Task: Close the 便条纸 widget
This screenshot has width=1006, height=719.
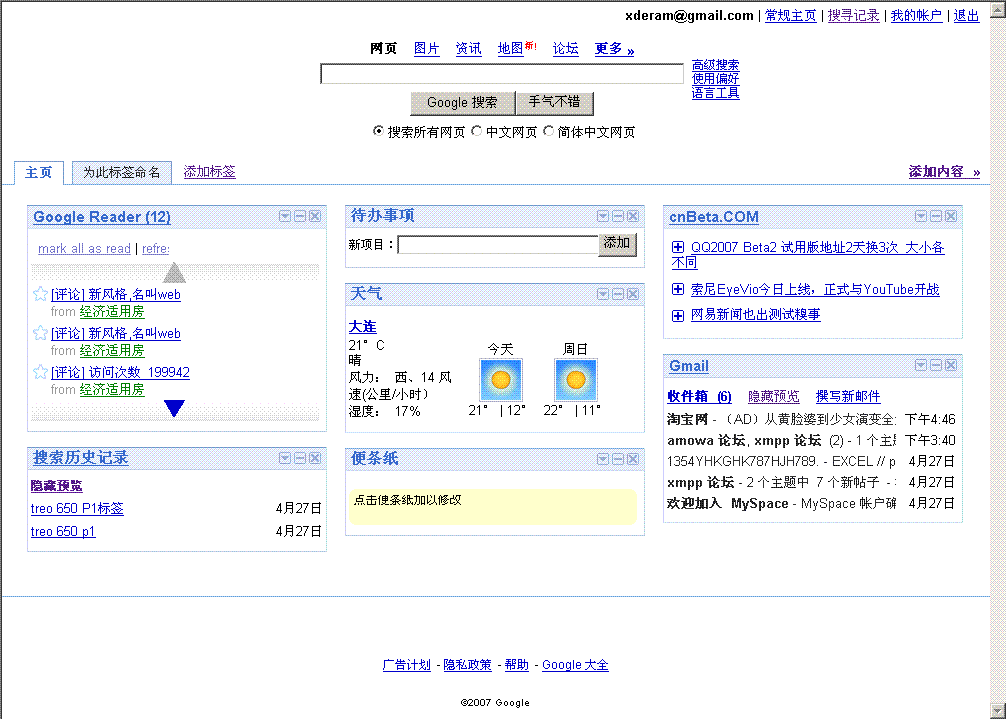Action: [x=633, y=459]
